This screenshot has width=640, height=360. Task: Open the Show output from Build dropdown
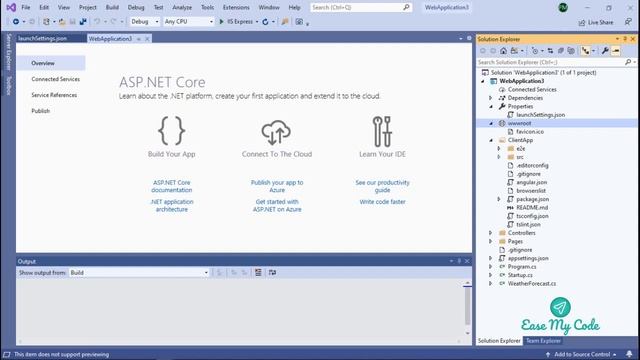pos(139,272)
